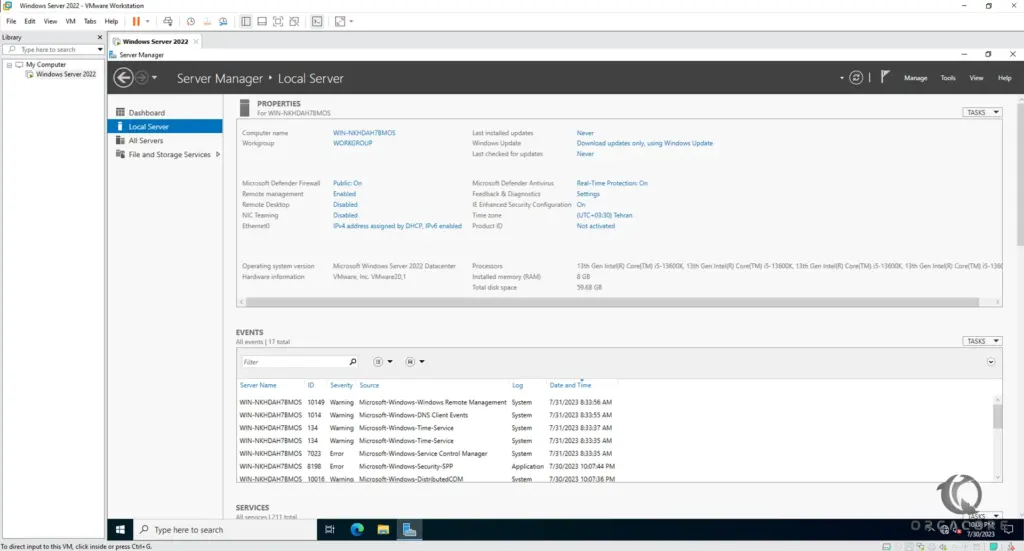
Task: Open the Server Manager notifications flag
Action: tap(885, 77)
